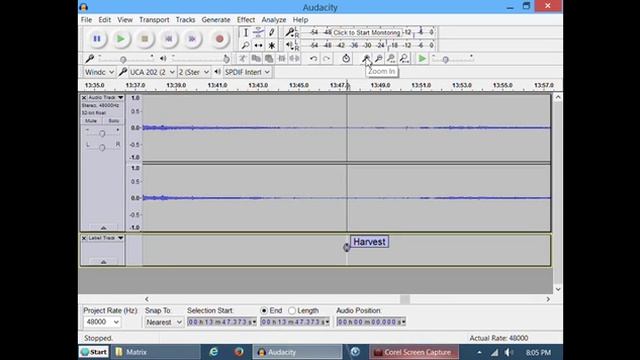Open the View menu
The image size is (640, 360).
pos(125,20)
